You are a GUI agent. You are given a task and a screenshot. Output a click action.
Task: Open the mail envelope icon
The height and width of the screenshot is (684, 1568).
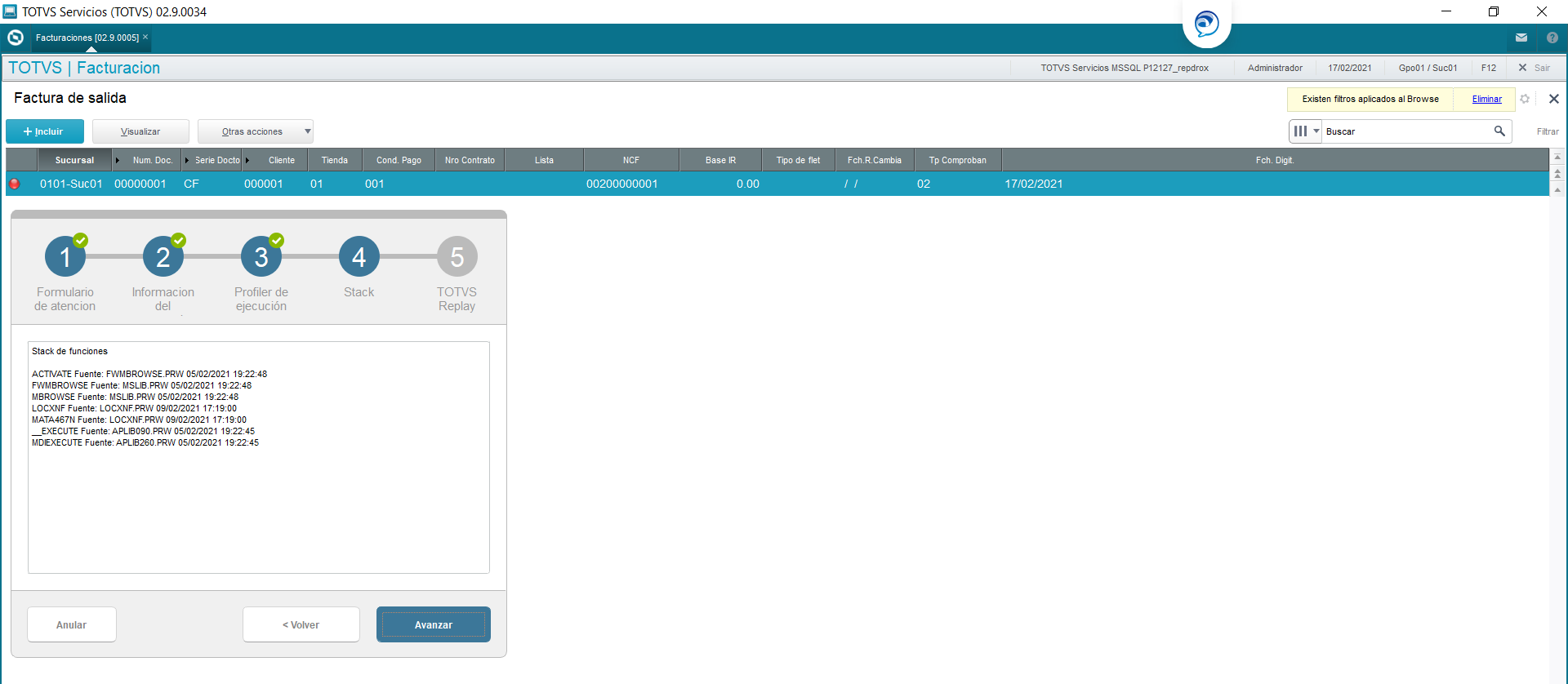[1521, 38]
